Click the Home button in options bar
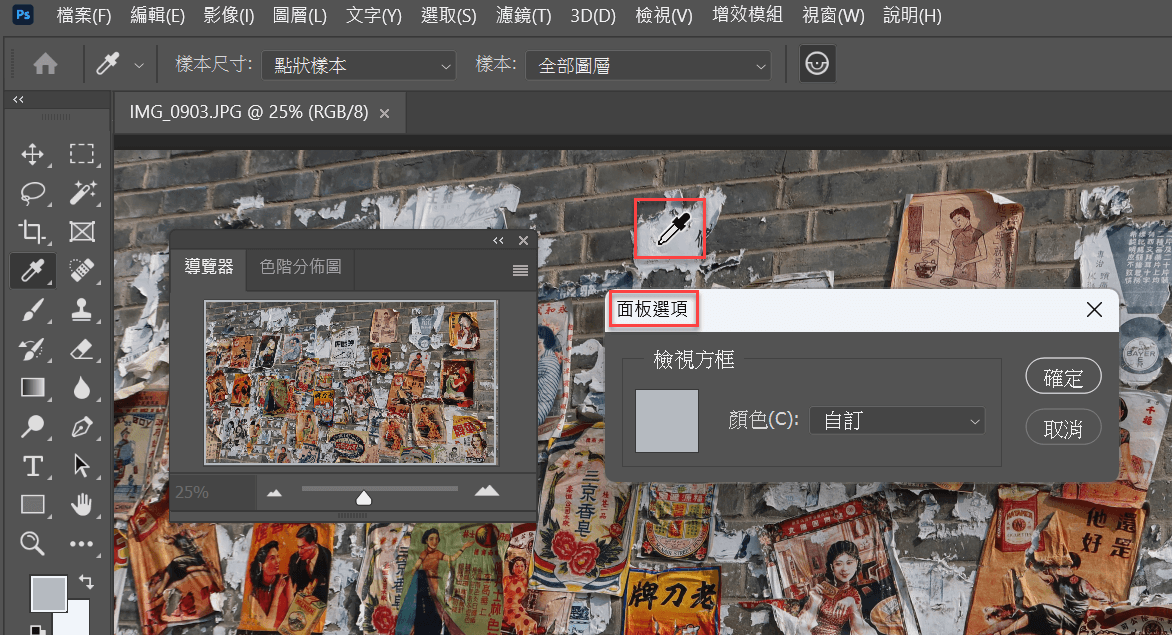The image size is (1172, 635). point(46,64)
